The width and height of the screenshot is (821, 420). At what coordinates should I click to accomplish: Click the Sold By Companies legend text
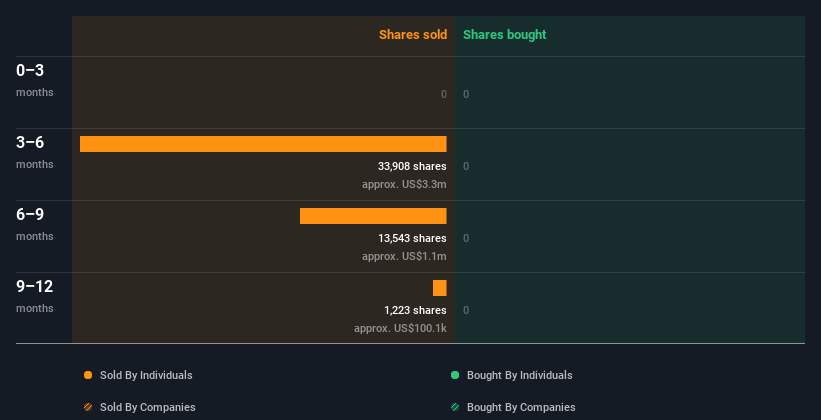pyautogui.click(x=148, y=407)
